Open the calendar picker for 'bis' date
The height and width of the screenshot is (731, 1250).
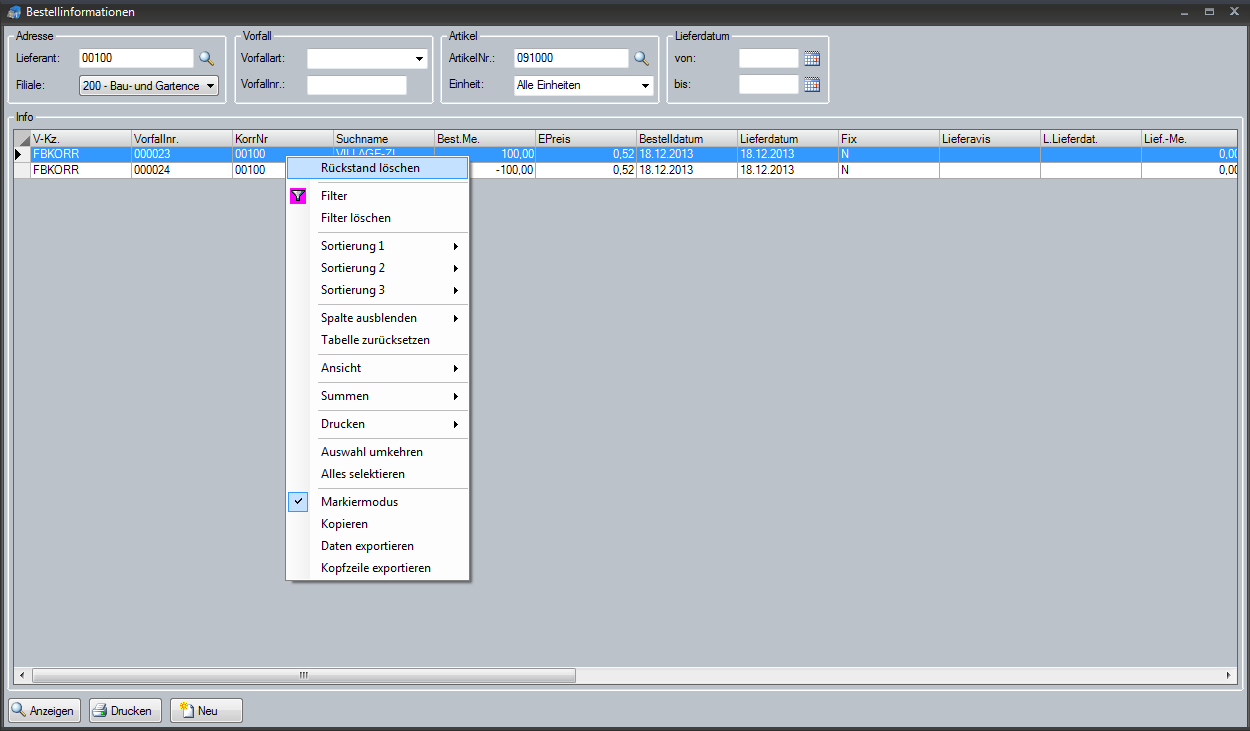(812, 85)
